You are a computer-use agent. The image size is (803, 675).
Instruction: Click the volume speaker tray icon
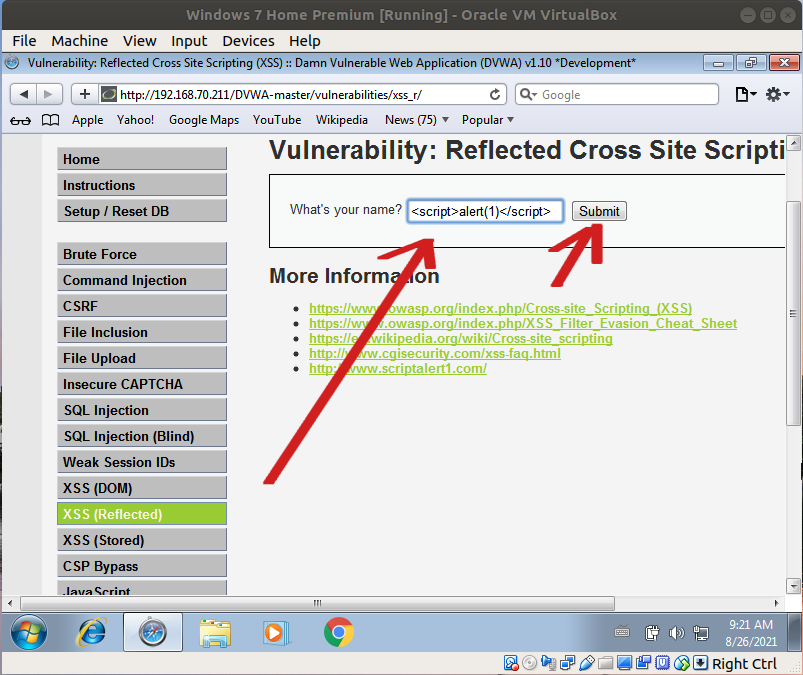676,634
